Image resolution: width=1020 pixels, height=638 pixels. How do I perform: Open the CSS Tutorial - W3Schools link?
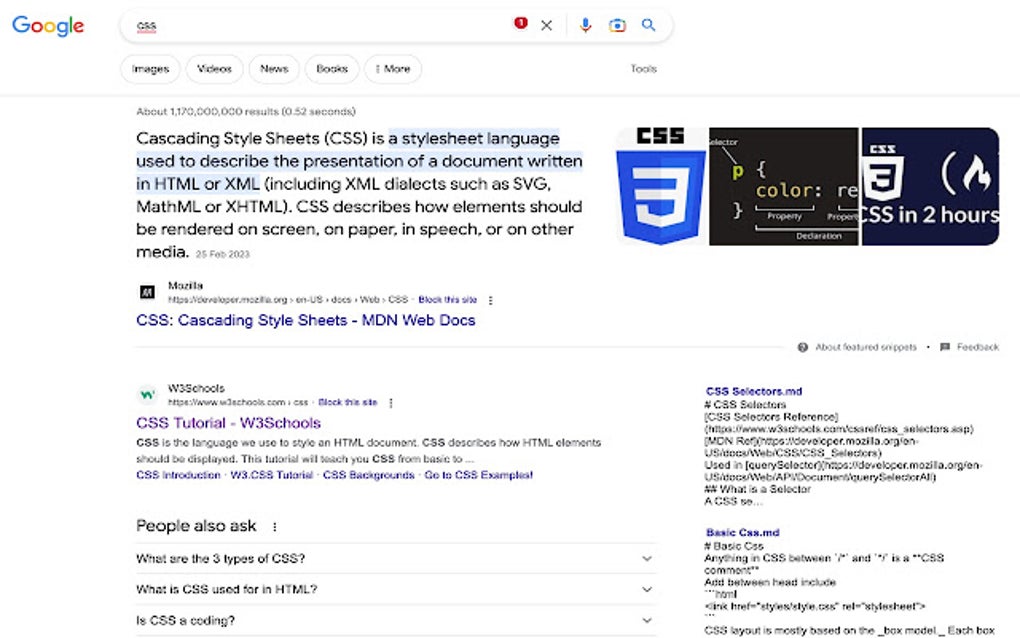[x=229, y=422]
